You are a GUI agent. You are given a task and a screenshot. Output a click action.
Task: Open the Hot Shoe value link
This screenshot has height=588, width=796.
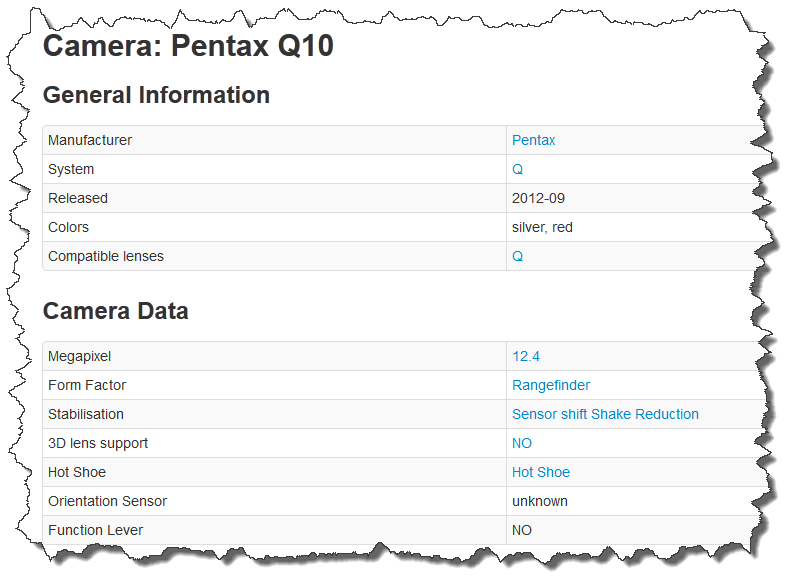pyautogui.click(x=541, y=472)
